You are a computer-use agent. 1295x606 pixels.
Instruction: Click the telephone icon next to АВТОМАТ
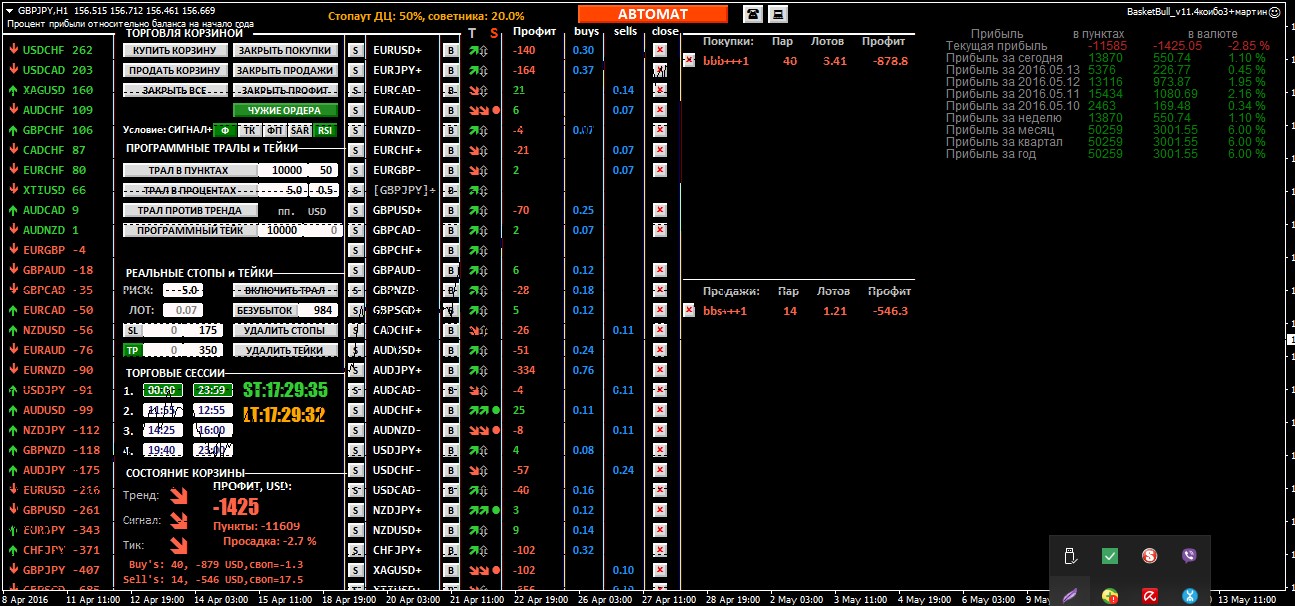(752, 13)
